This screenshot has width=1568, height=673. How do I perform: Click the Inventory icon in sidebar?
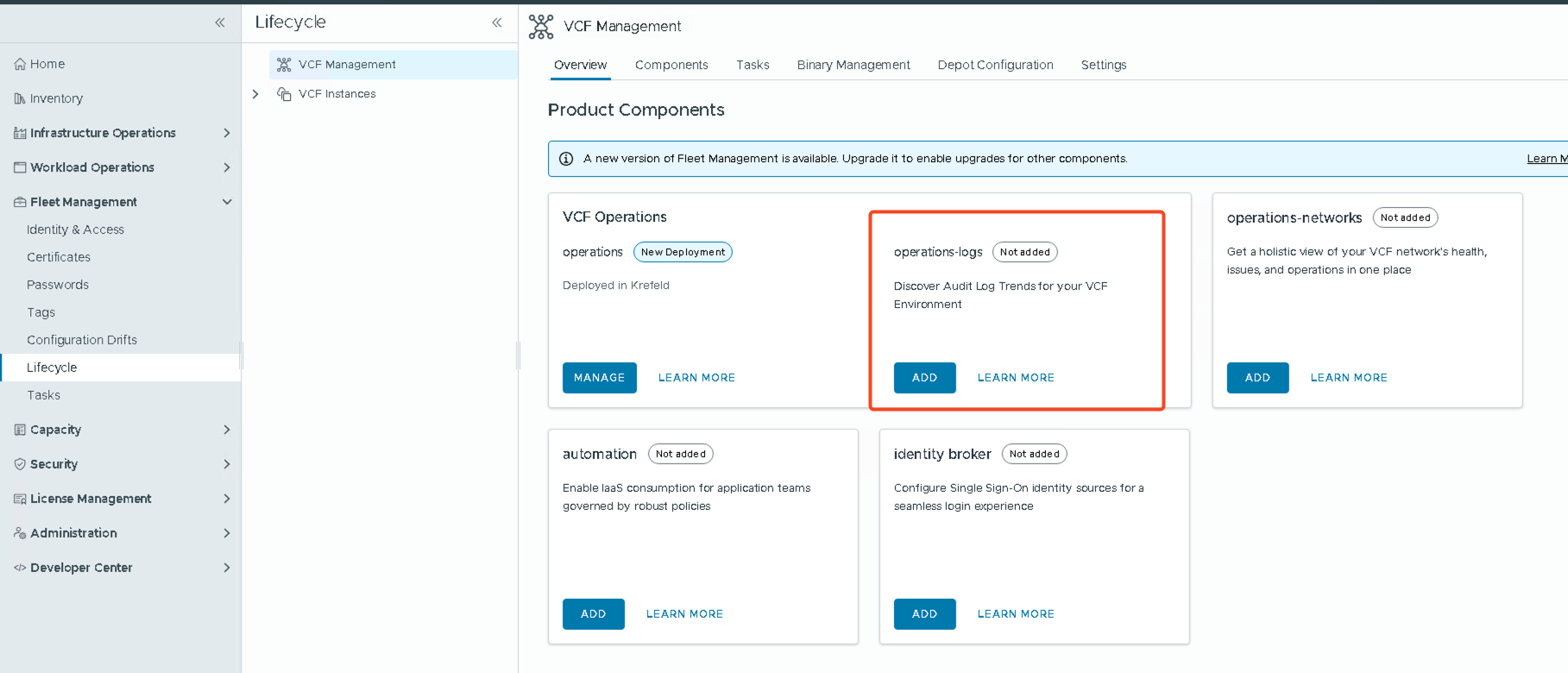(x=20, y=98)
